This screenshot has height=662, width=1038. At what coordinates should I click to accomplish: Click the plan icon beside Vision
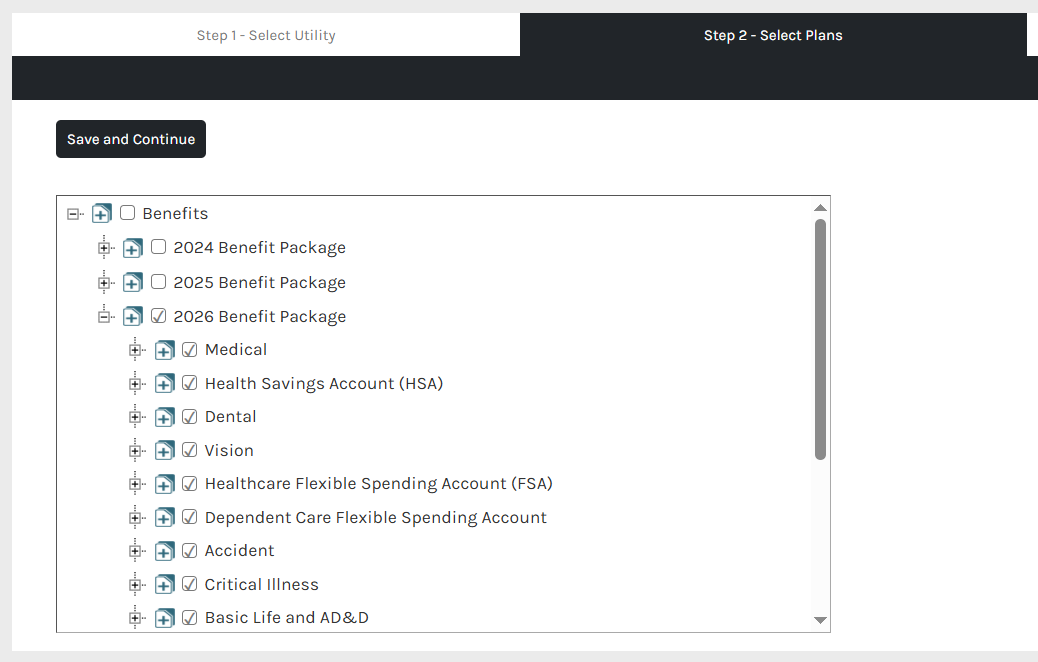coord(164,450)
